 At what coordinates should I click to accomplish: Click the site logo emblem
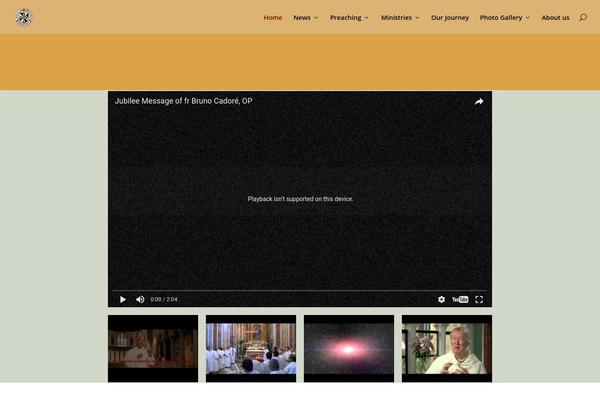tap(24, 17)
